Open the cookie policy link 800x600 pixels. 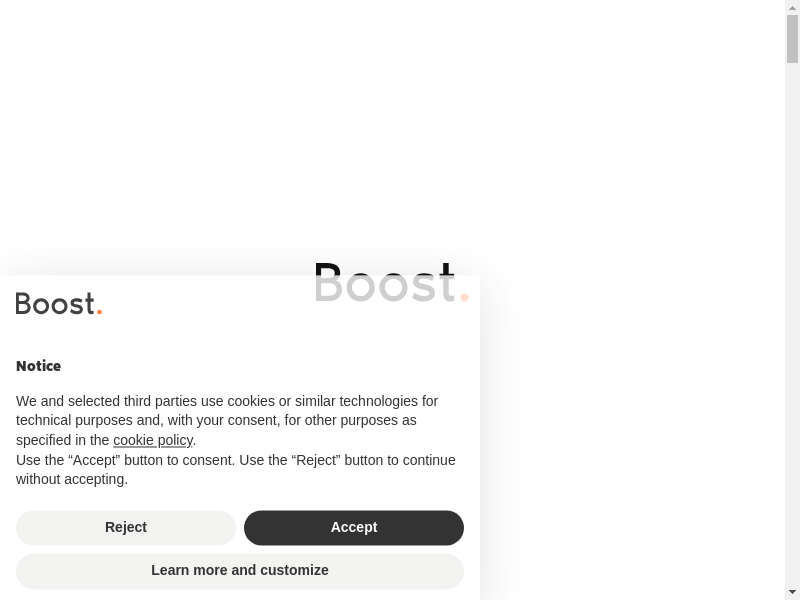point(153,440)
